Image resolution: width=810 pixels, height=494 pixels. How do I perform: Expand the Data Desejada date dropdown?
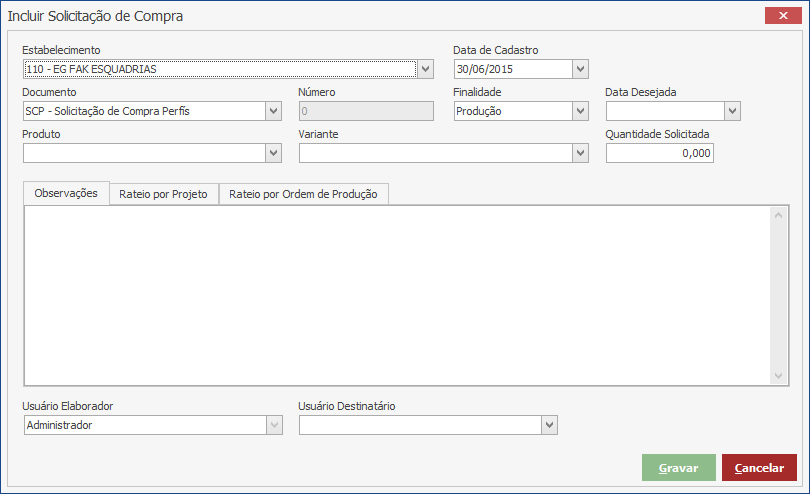click(x=732, y=111)
